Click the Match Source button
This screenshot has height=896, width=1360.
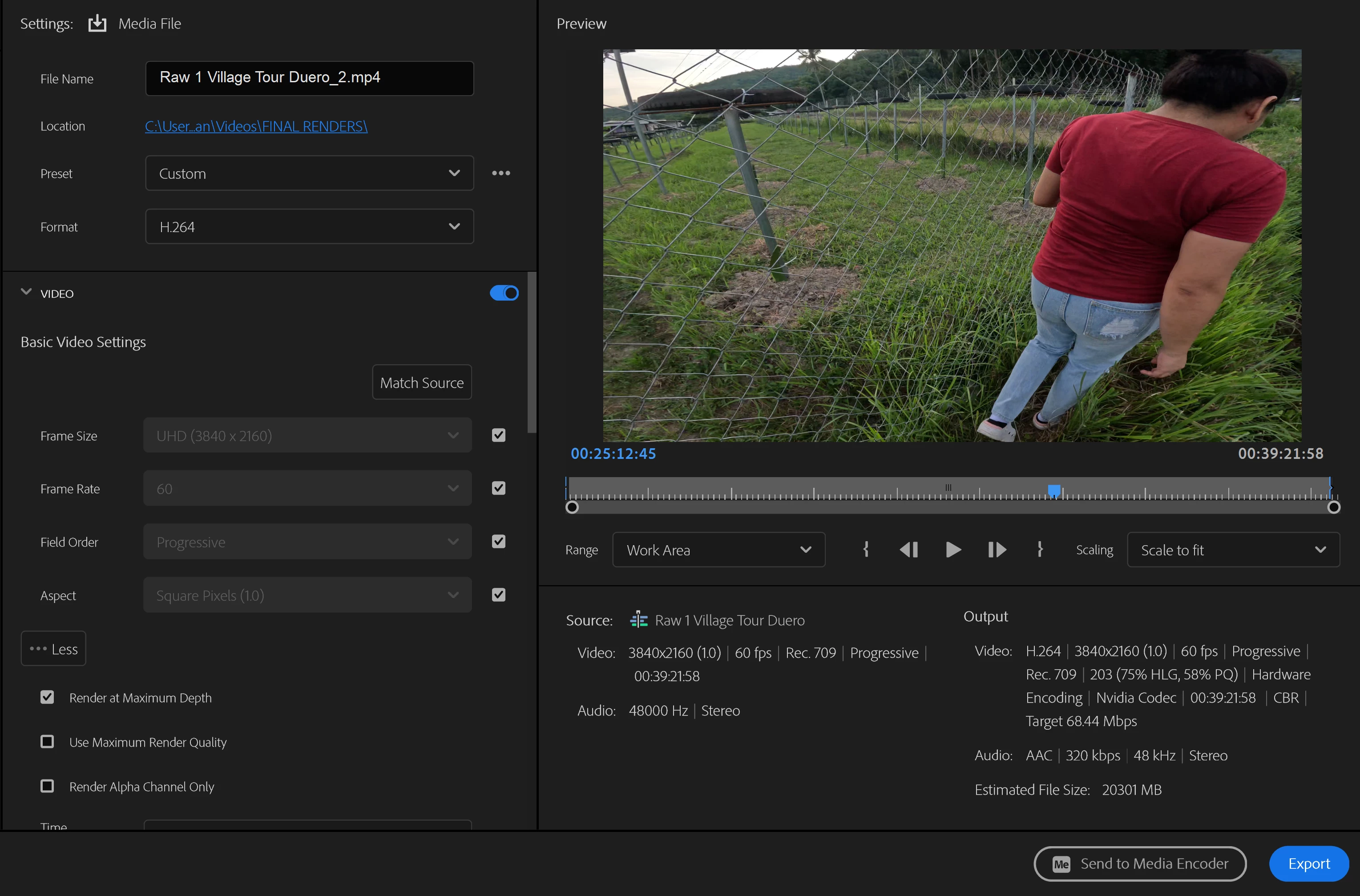point(422,382)
